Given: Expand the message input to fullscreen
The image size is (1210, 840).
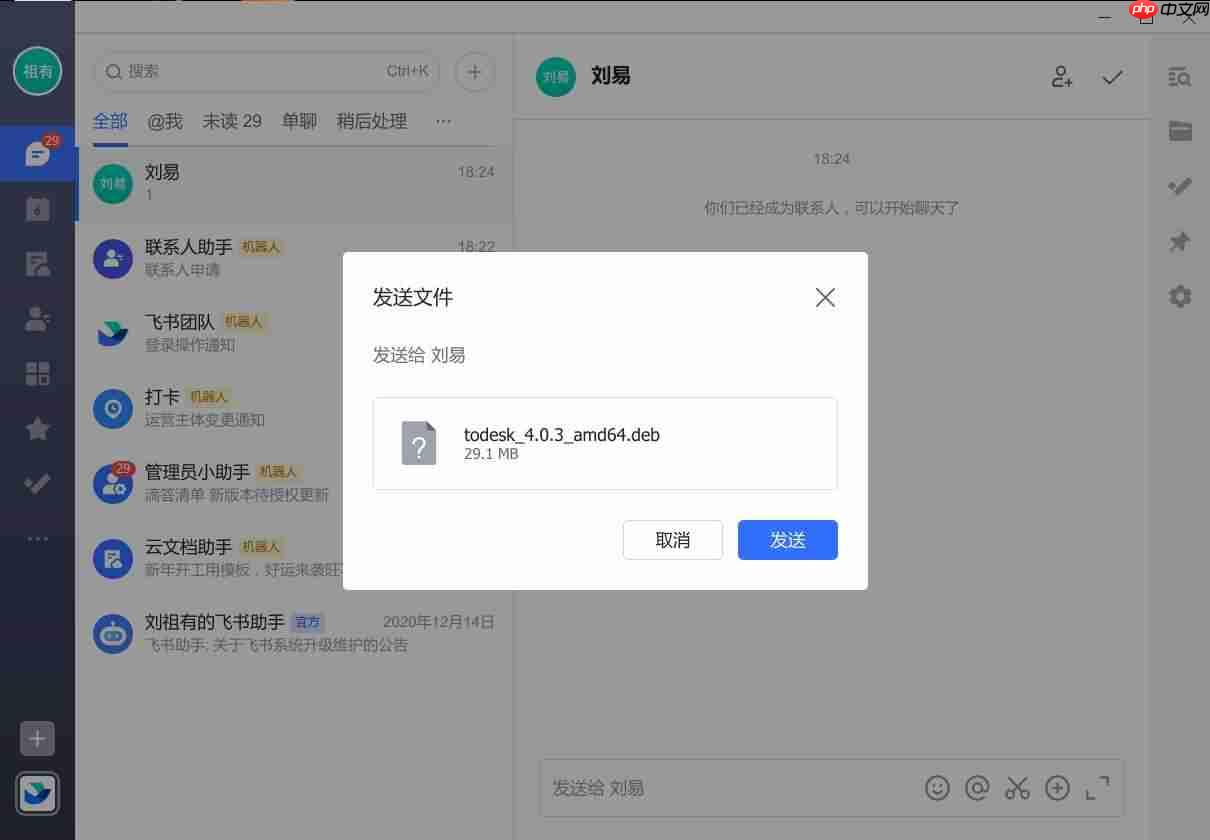Looking at the screenshot, I should (1097, 788).
